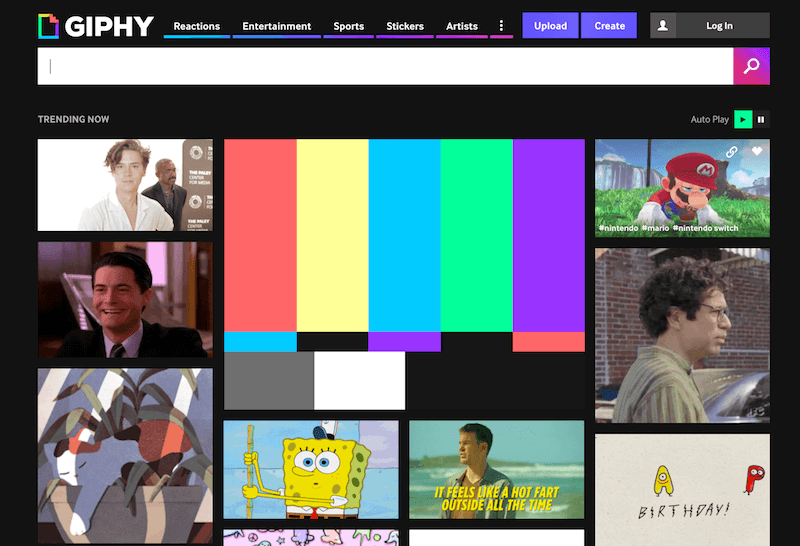Image resolution: width=800 pixels, height=546 pixels.
Task: Open the Mario GIF thumbnail
Action: click(682, 188)
